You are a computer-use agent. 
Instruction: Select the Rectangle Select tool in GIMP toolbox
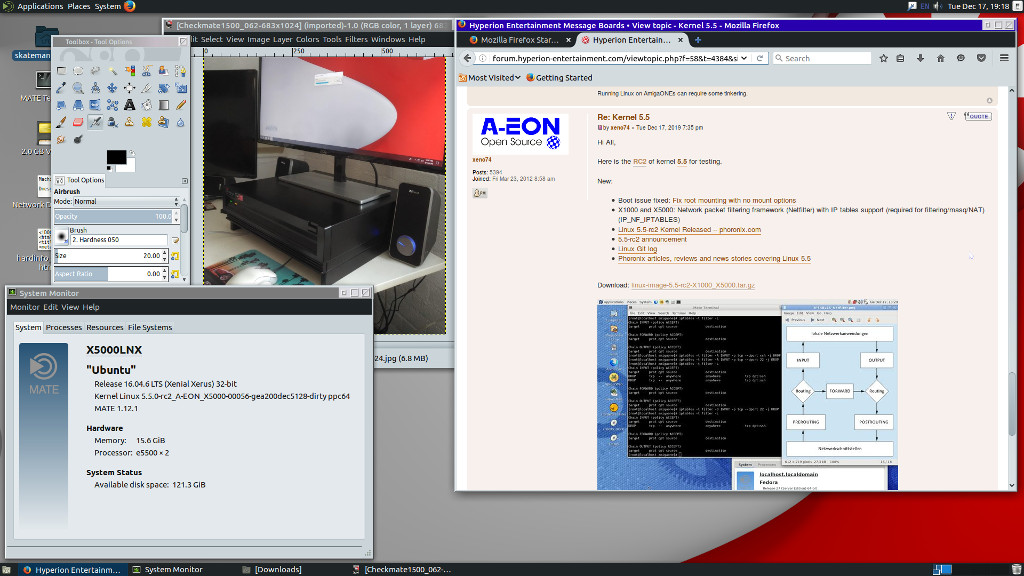[61, 71]
